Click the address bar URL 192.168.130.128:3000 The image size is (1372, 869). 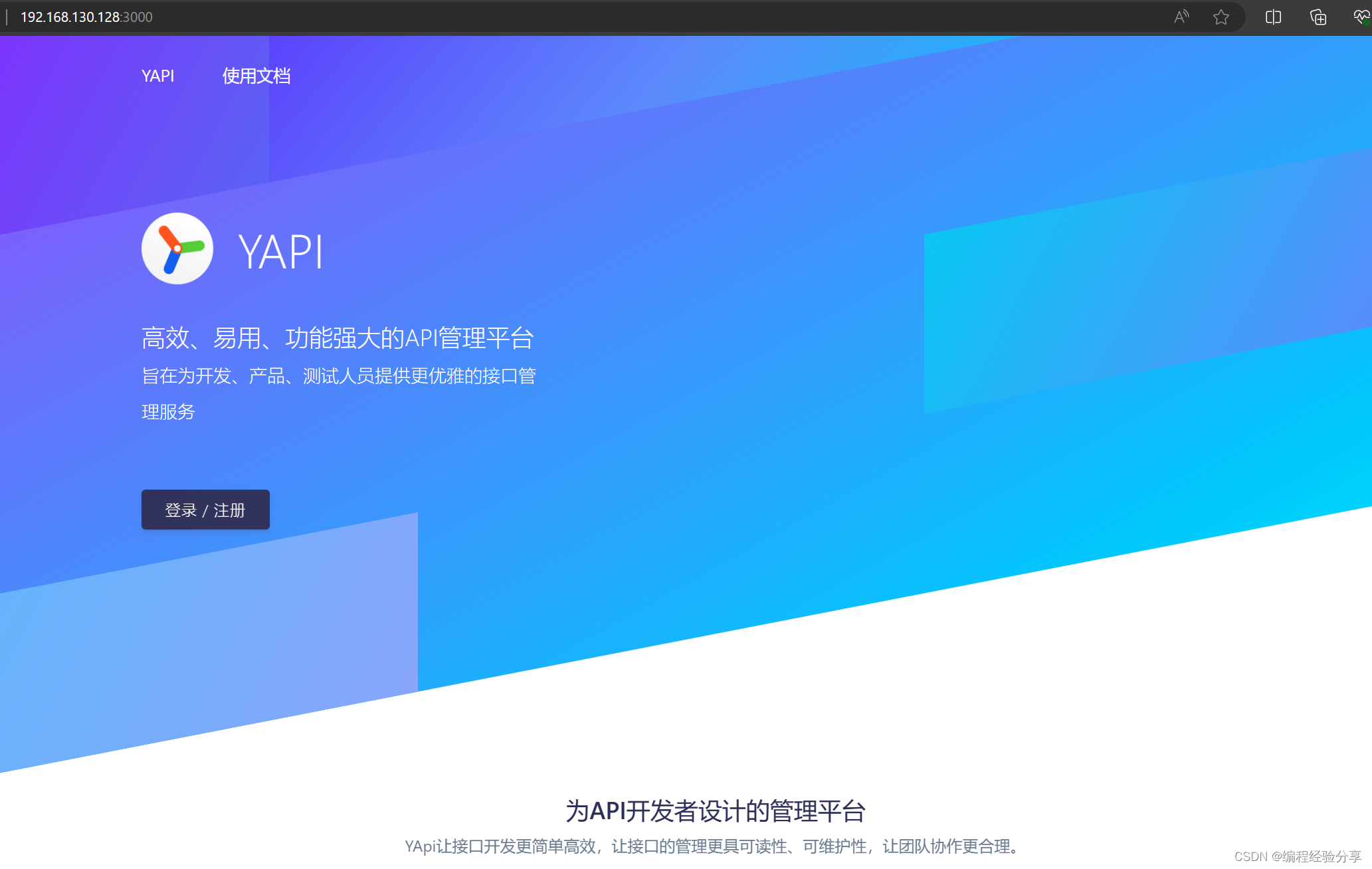click(x=86, y=17)
